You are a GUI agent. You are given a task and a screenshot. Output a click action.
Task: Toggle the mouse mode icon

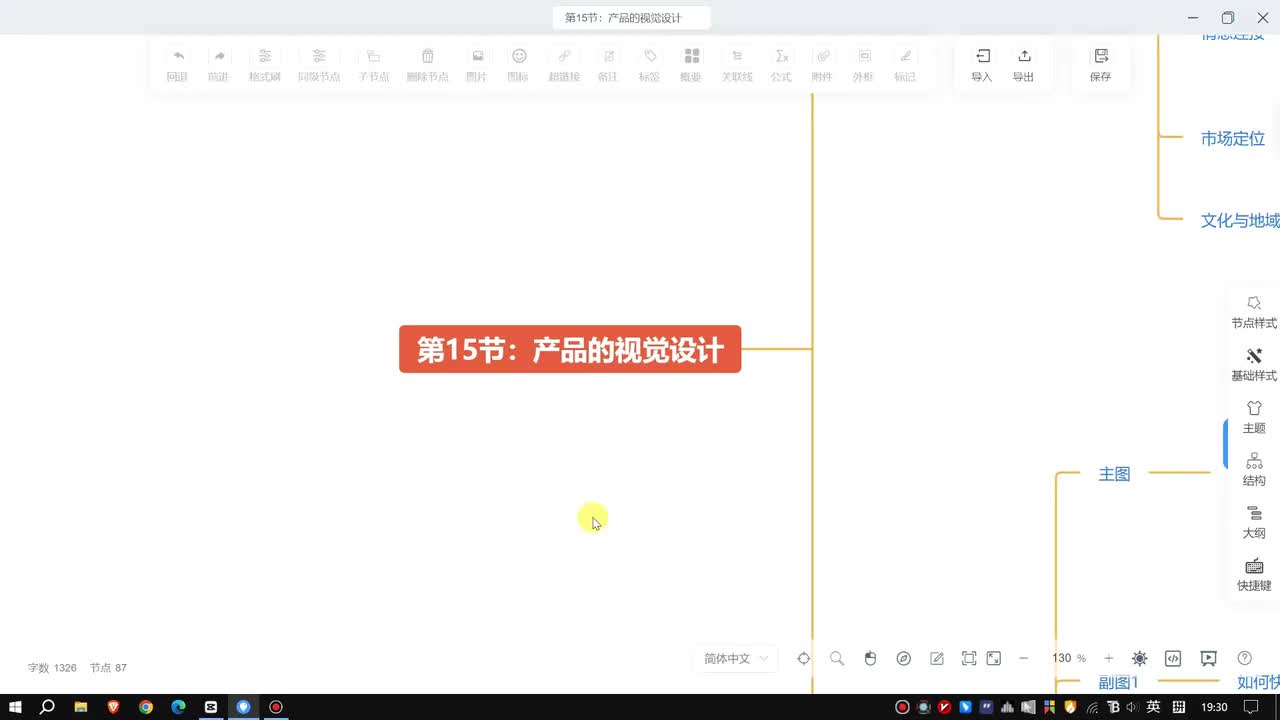click(870, 658)
